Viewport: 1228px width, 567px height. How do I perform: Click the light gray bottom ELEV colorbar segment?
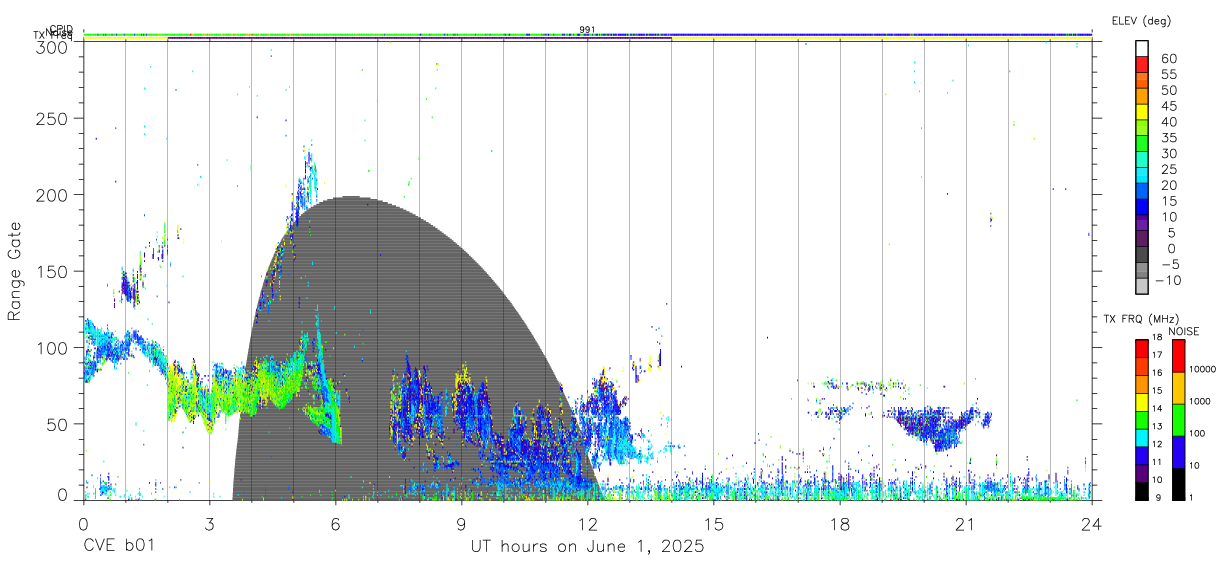tap(1142, 284)
